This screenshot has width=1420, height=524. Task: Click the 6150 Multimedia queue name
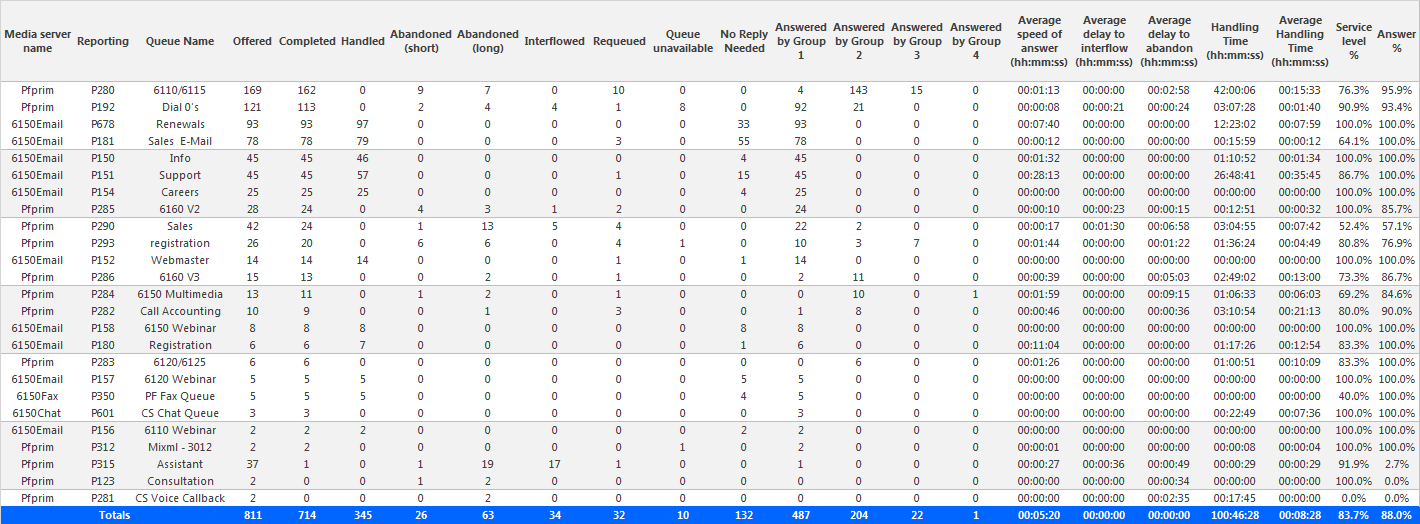coord(180,294)
